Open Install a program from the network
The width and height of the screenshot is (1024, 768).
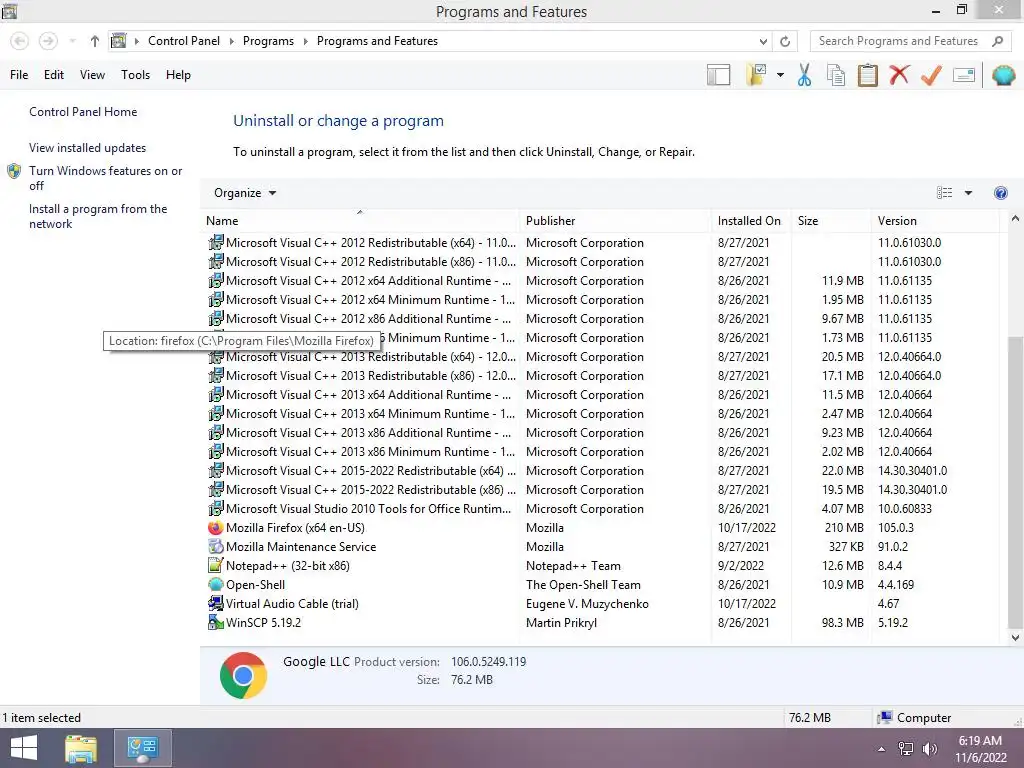(98, 216)
